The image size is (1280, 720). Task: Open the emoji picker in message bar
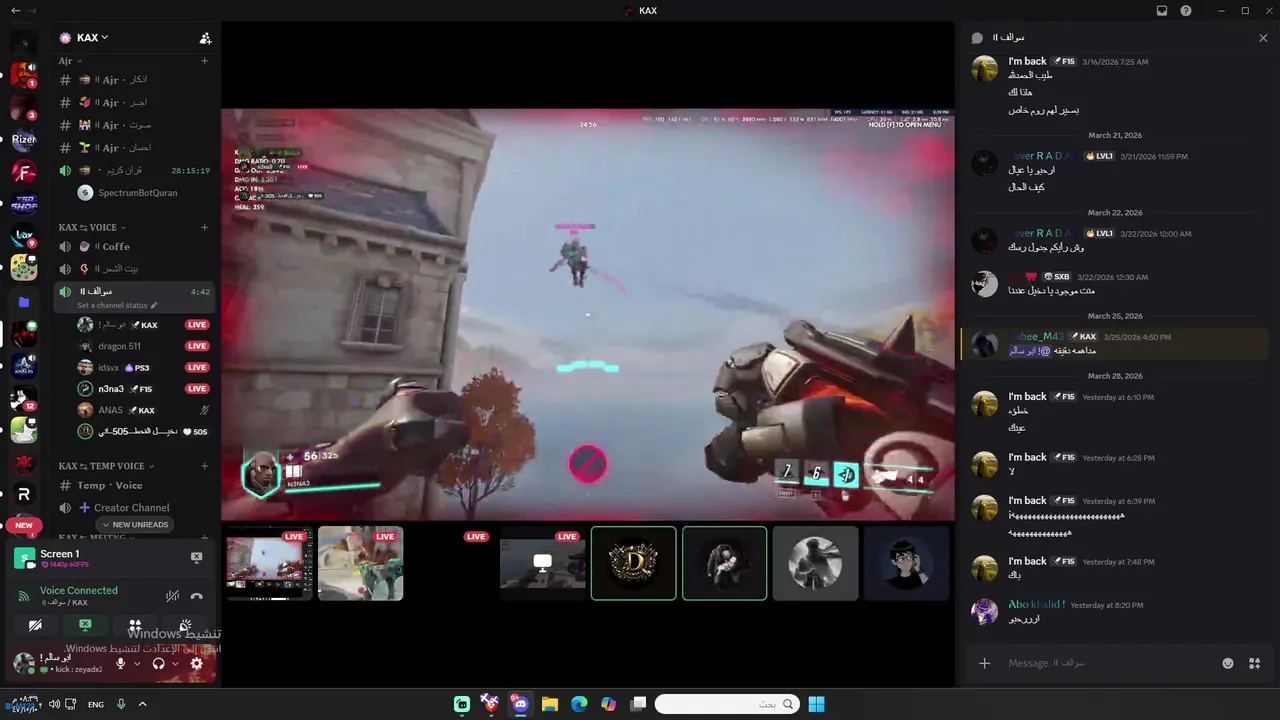click(x=1228, y=663)
